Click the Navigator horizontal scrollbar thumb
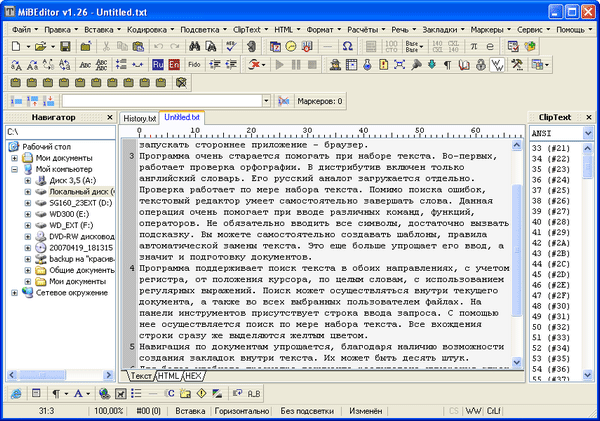This screenshot has width=600, height=421. (x=42, y=375)
